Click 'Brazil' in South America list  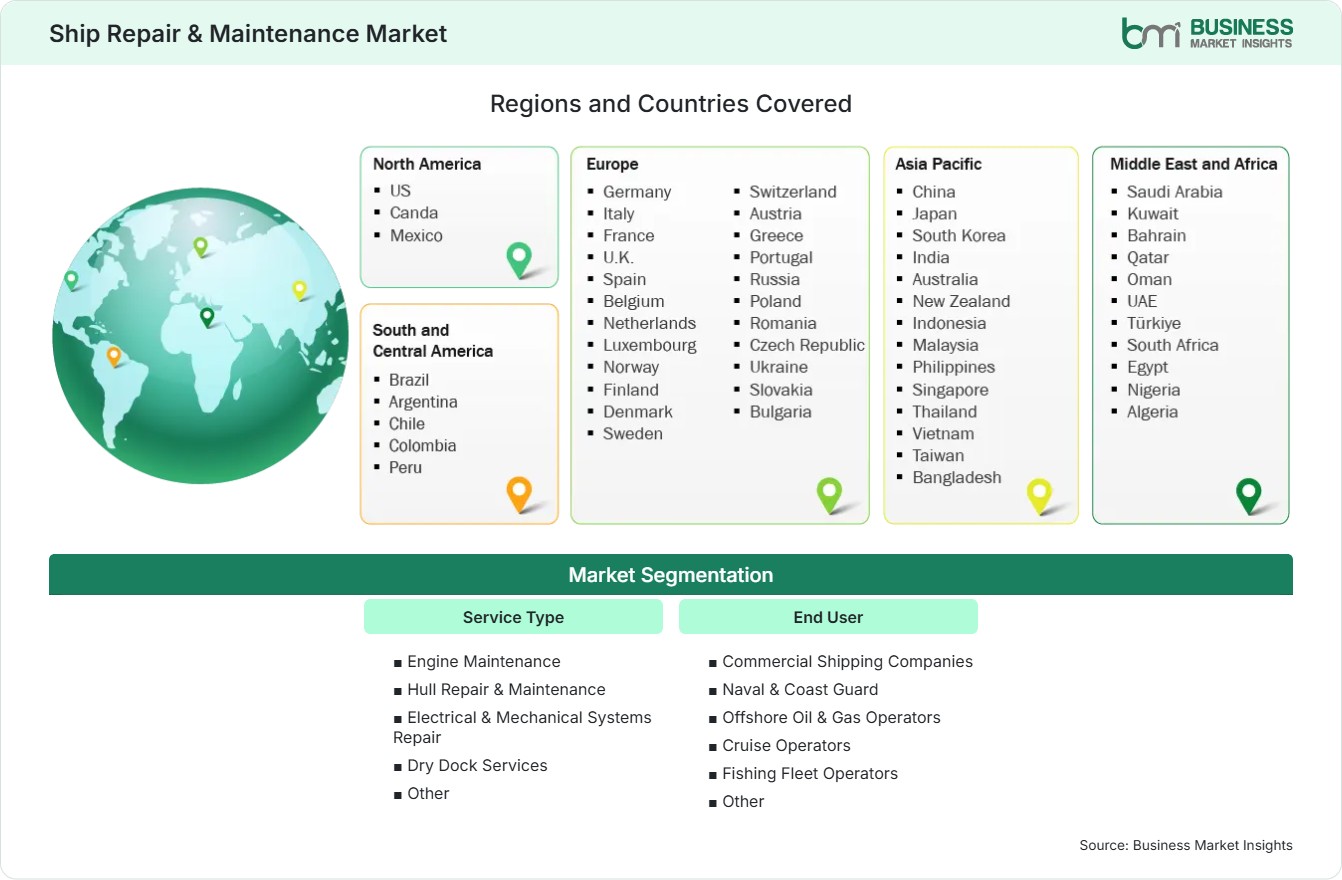[409, 379]
